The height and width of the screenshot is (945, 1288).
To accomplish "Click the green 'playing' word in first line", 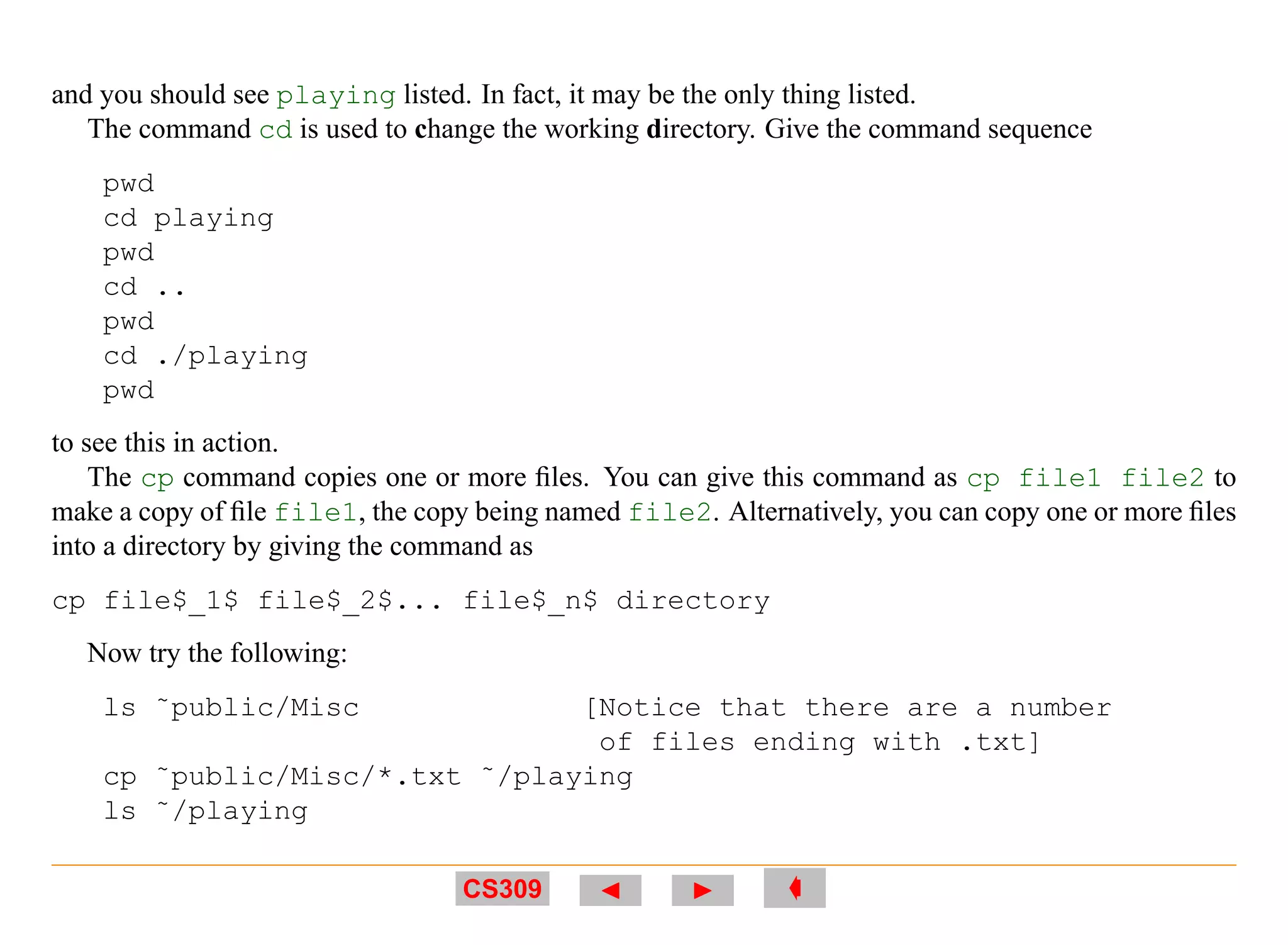I will tap(336, 96).
